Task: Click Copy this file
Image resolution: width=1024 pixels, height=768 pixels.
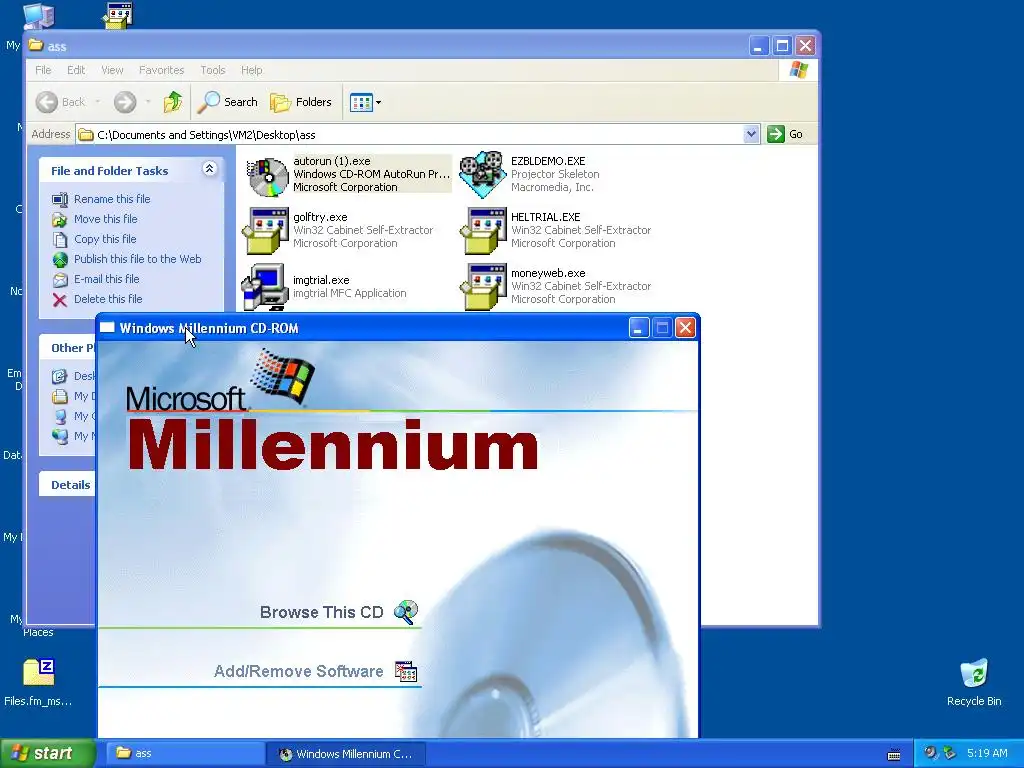Action: point(105,239)
